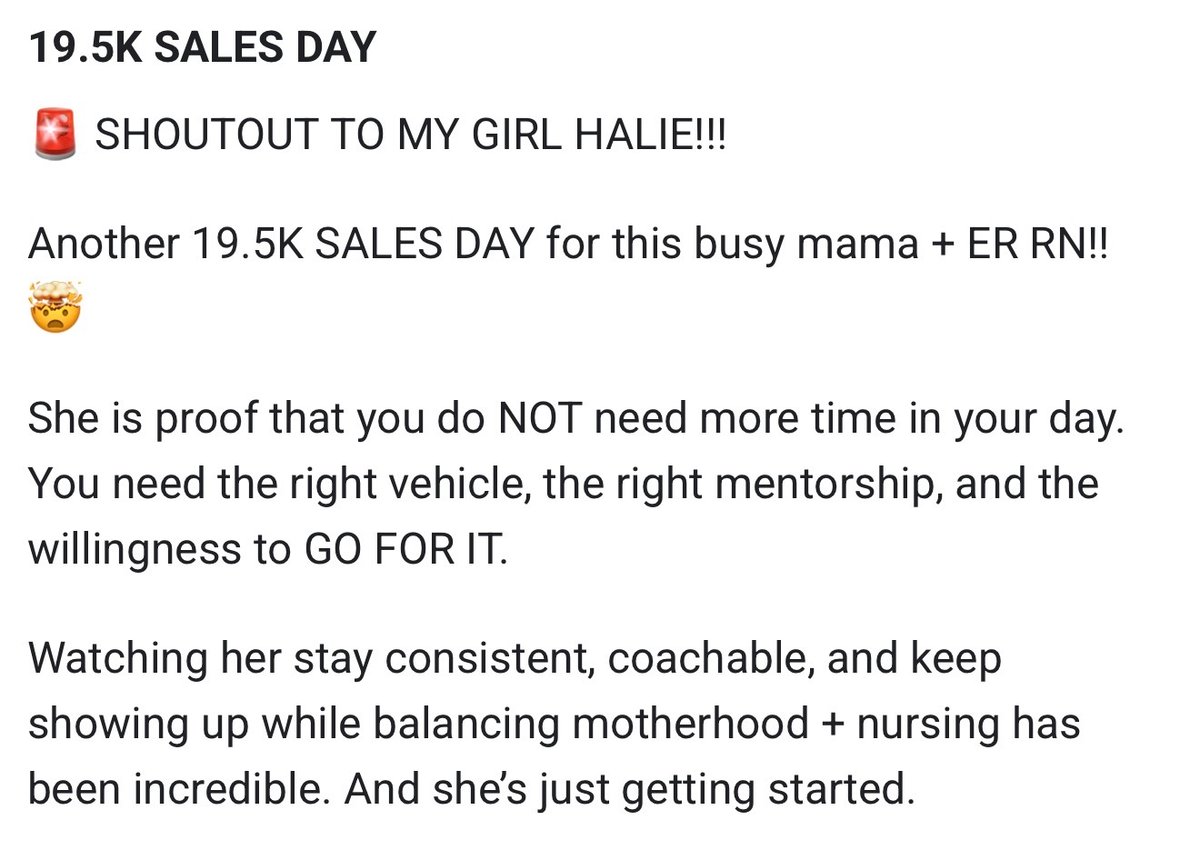Click the text 'ER RN!!'

tap(1062, 242)
